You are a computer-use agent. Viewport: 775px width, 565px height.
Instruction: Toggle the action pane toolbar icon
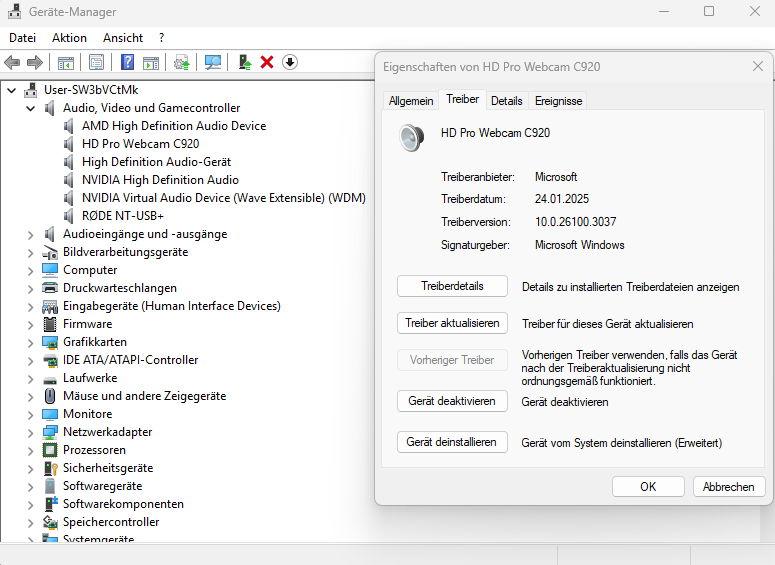pyautogui.click(x=151, y=63)
